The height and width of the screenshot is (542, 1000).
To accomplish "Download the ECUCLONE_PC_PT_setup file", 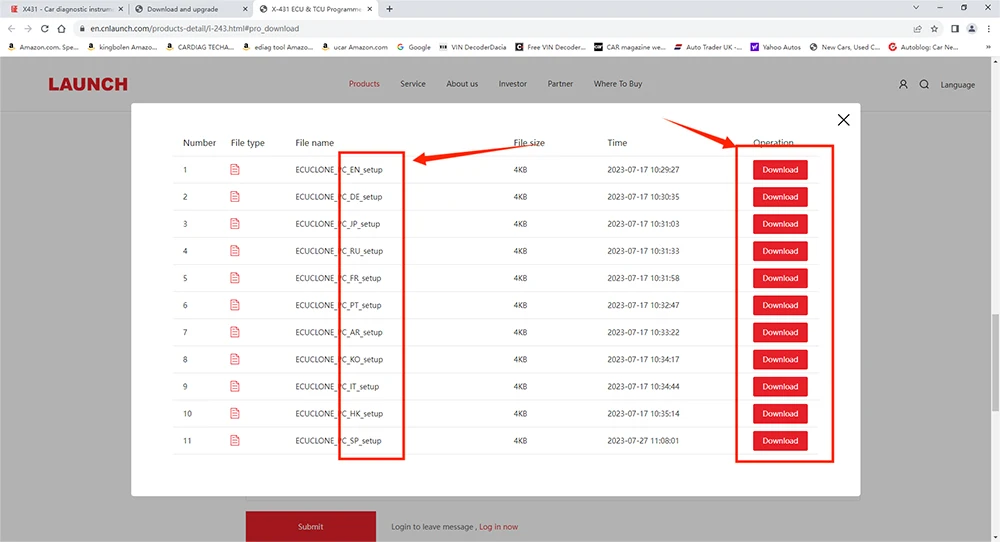I will coord(780,305).
